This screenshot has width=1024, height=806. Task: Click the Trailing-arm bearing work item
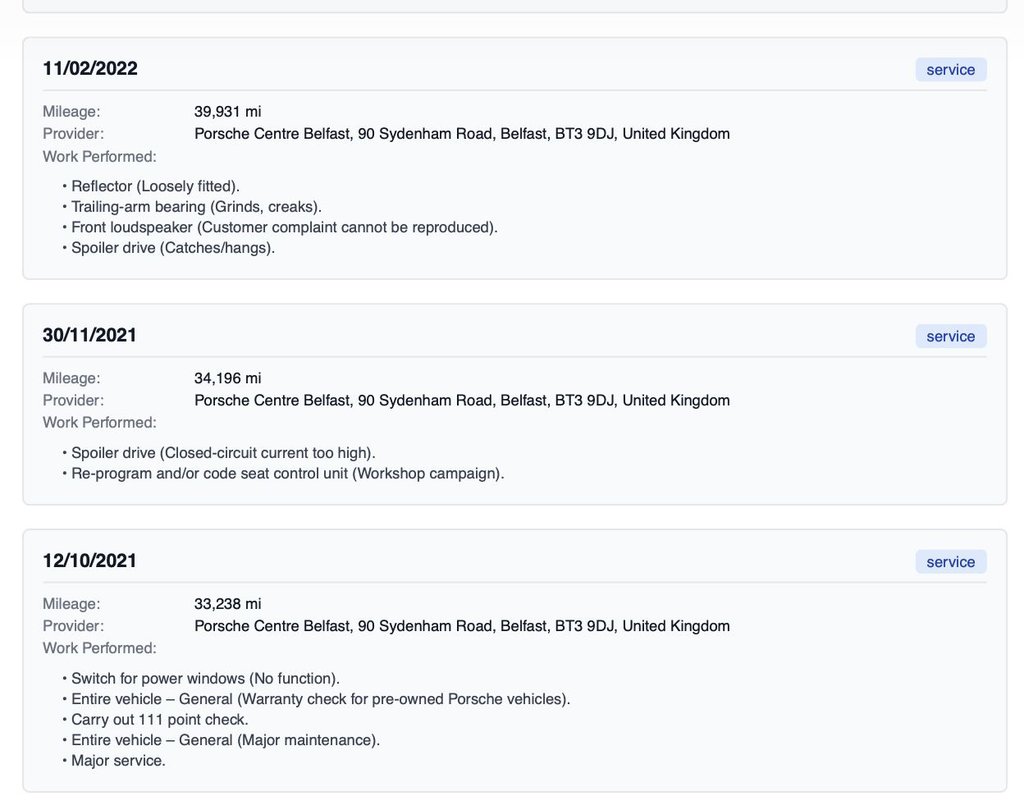[x=196, y=207]
